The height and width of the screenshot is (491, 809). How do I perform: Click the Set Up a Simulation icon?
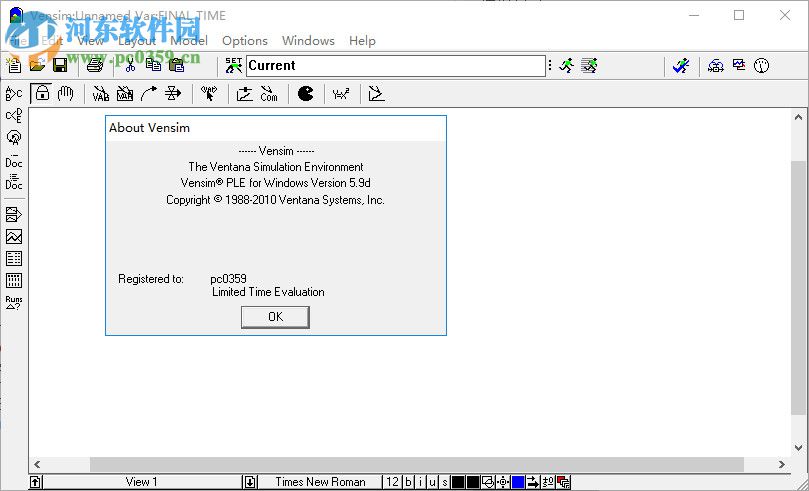pyautogui.click(x=234, y=66)
